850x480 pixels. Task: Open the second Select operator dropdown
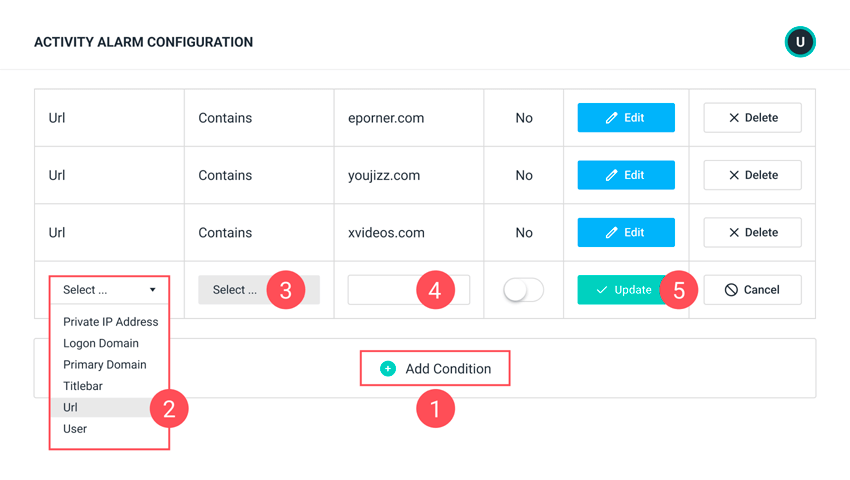click(236, 290)
